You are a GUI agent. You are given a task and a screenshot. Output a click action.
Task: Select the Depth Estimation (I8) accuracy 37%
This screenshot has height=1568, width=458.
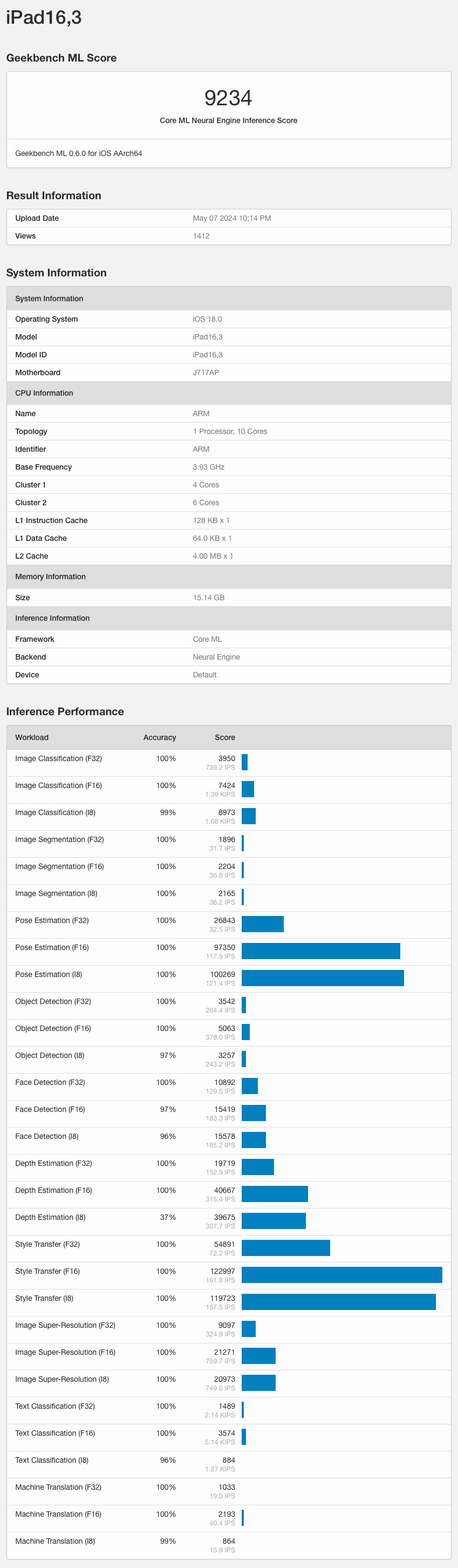pyautogui.click(x=168, y=1217)
